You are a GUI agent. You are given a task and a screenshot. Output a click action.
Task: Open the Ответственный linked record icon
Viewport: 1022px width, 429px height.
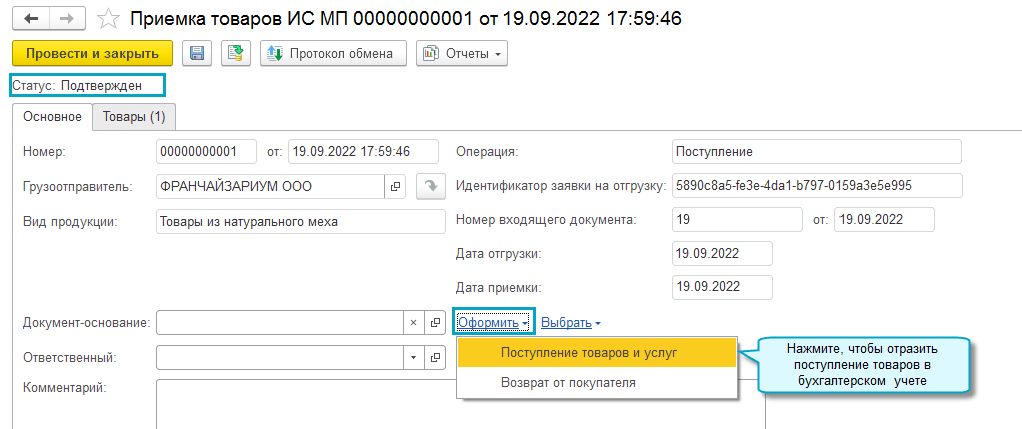(435, 357)
